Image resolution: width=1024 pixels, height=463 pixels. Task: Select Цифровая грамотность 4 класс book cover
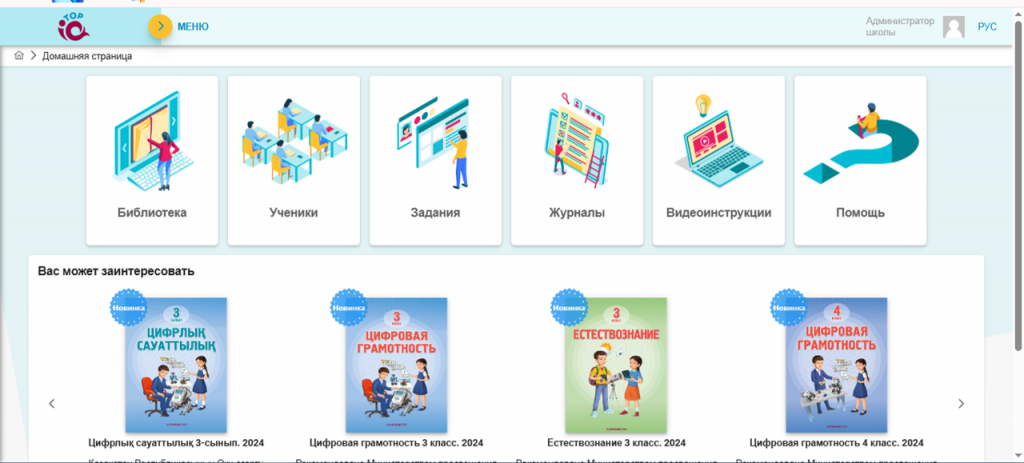(x=836, y=365)
